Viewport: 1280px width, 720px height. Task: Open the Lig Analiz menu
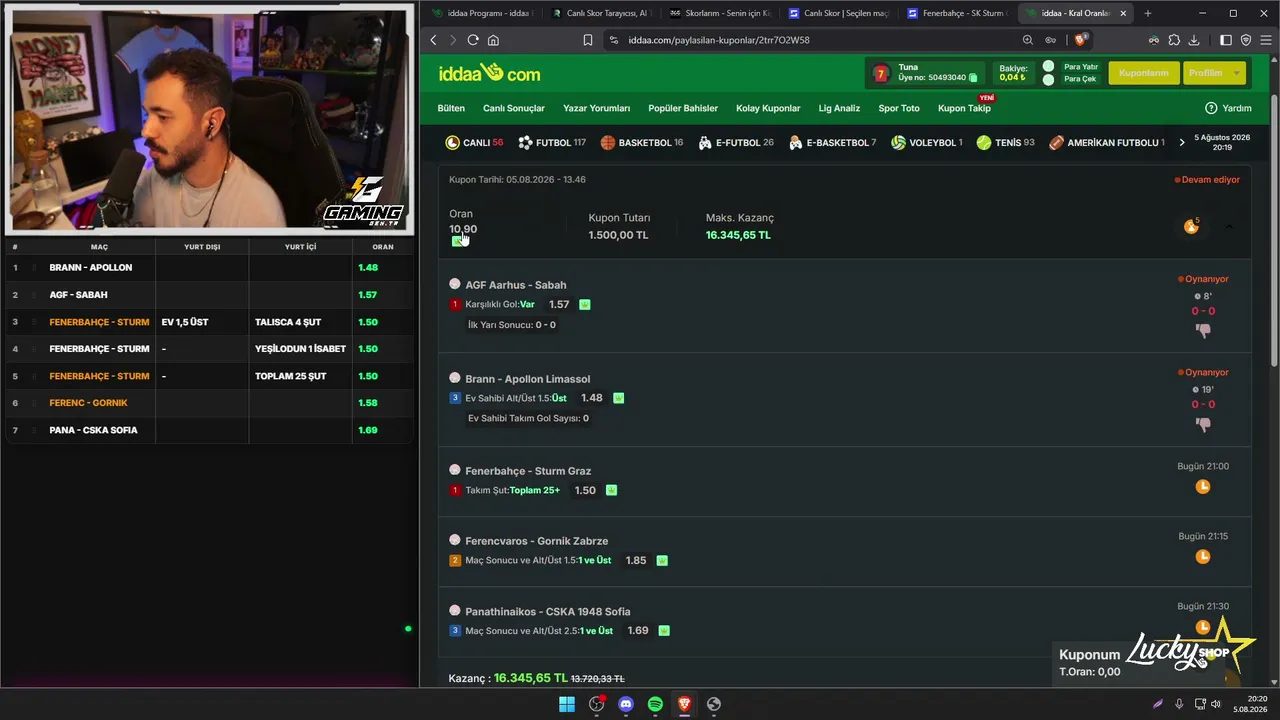(839, 108)
